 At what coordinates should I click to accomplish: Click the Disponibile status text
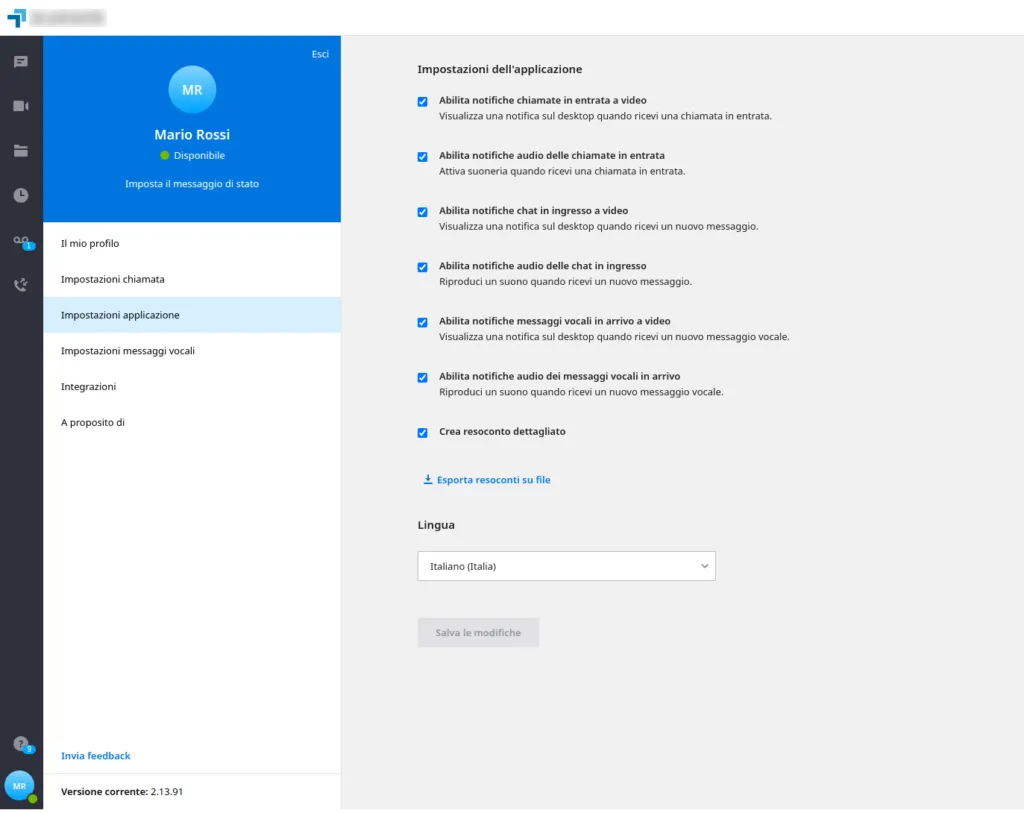coord(199,155)
